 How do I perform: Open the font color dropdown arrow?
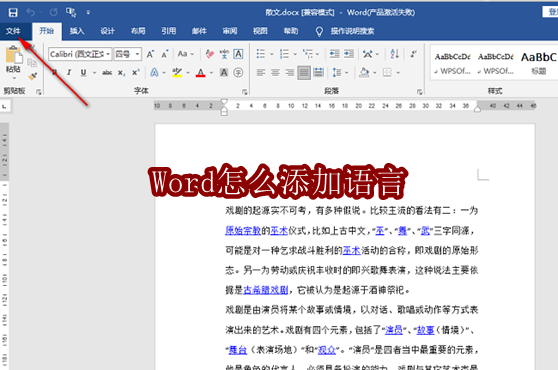tap(211, 73)
